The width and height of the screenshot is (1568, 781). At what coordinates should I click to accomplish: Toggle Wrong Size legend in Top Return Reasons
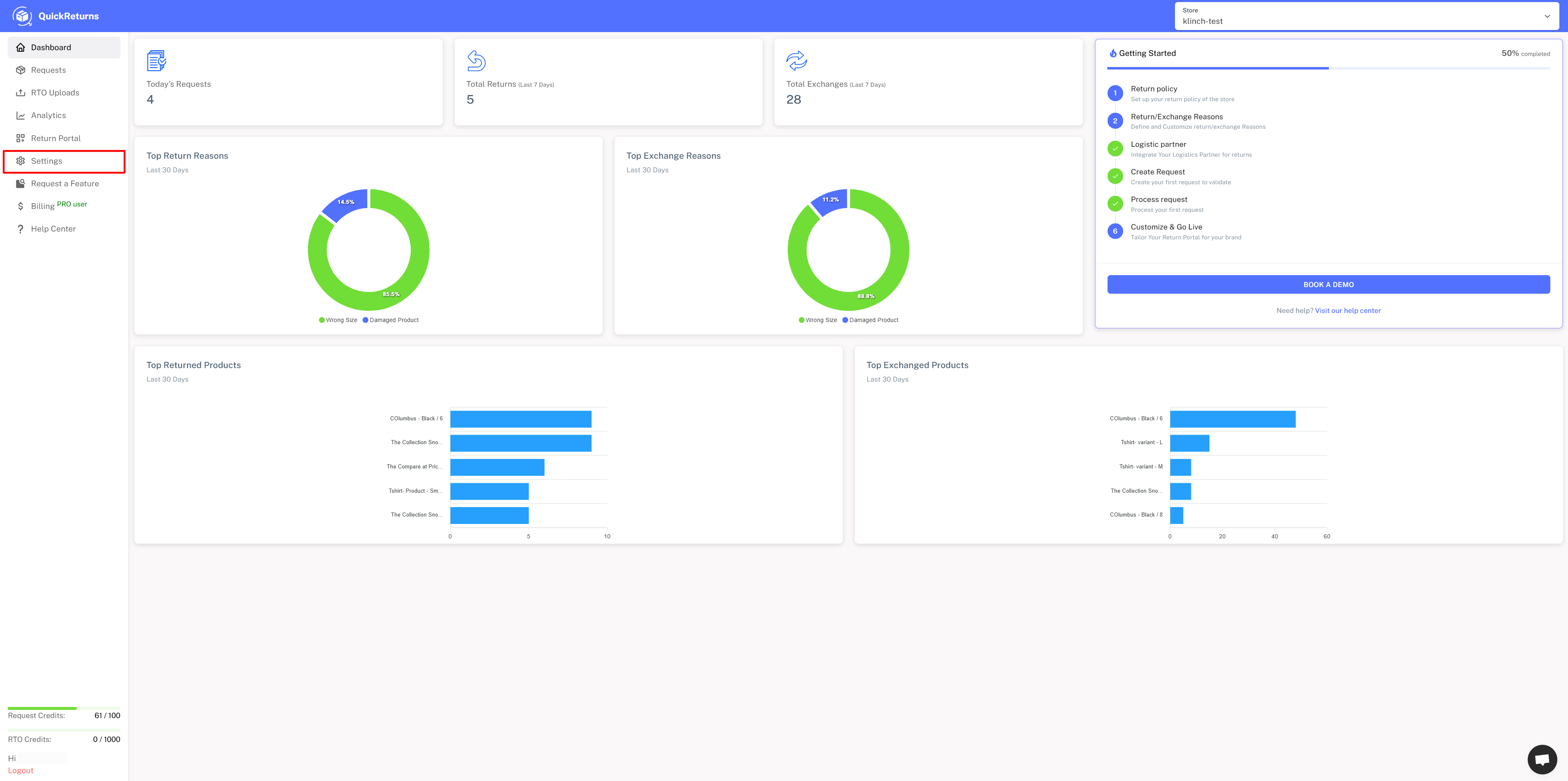338,320
